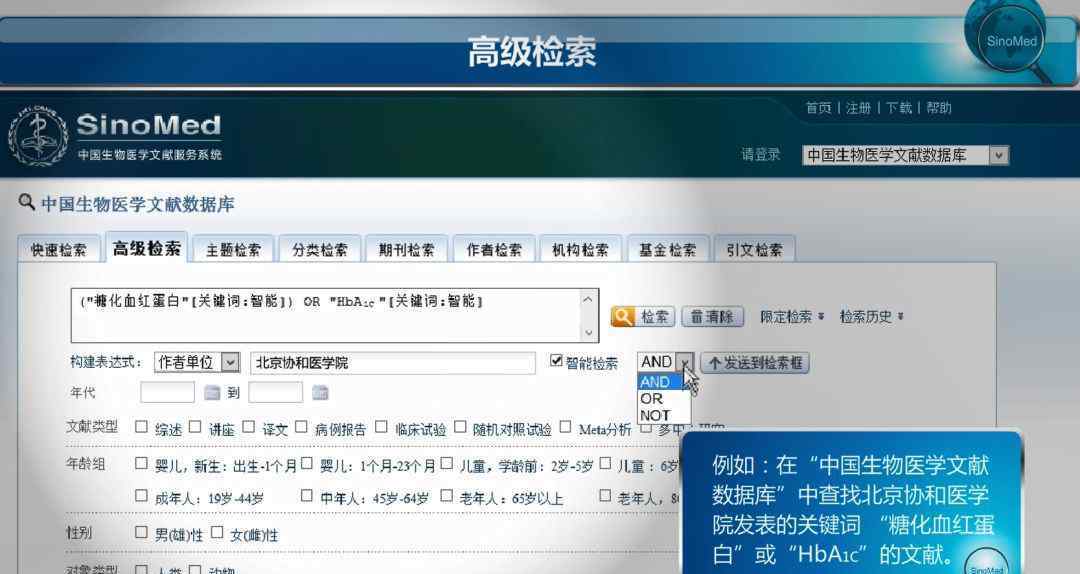Switch to 快速检索 tab
The image size is (1080, 574).
click(x=59, y=249)
